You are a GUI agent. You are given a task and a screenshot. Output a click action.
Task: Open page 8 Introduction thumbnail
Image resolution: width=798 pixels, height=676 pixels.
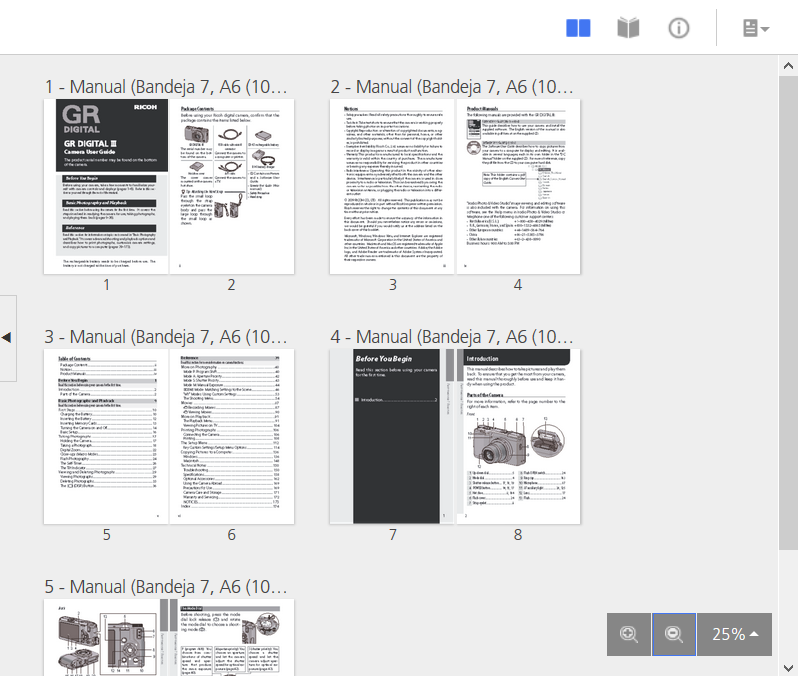[518, 436]
